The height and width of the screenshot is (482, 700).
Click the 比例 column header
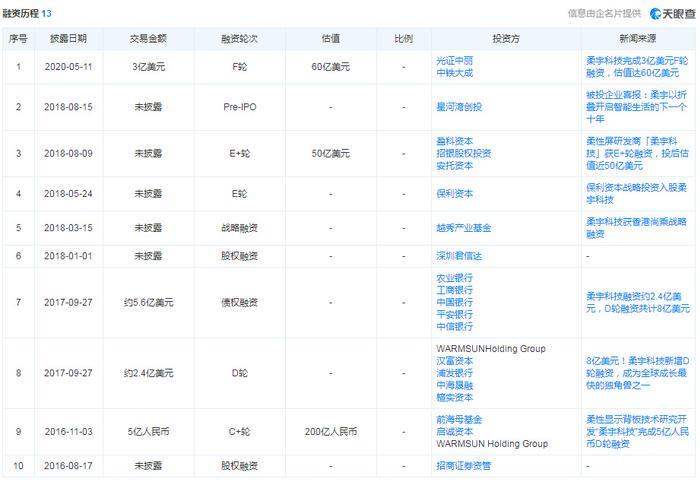(404, 39)
